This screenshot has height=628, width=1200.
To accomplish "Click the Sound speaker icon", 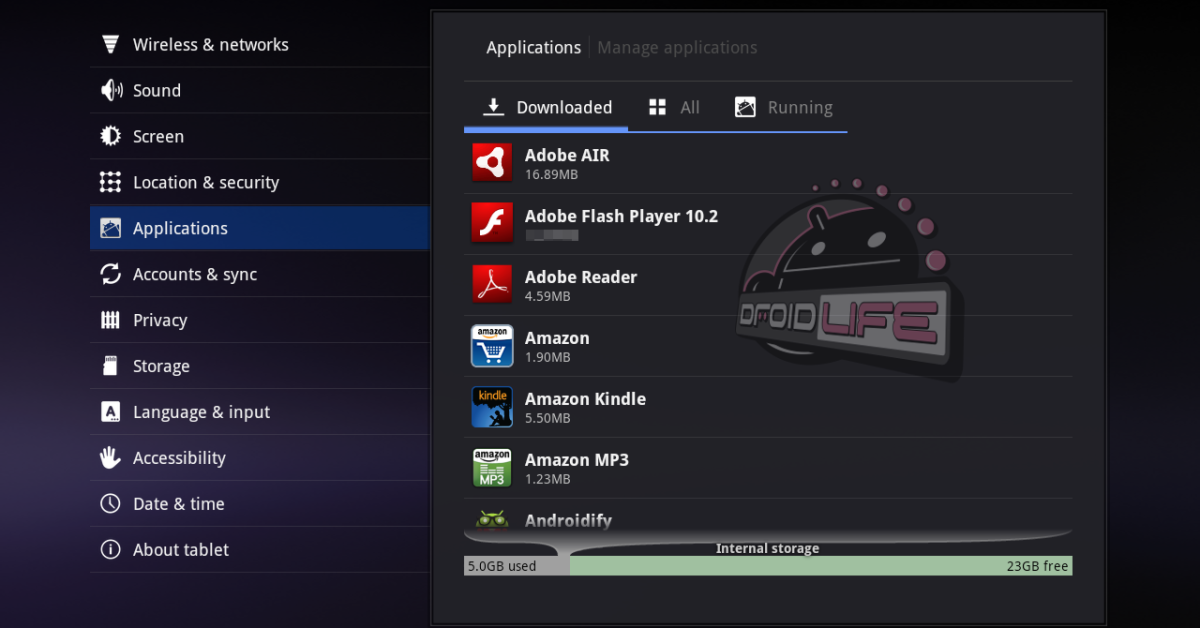I will 110,91.
